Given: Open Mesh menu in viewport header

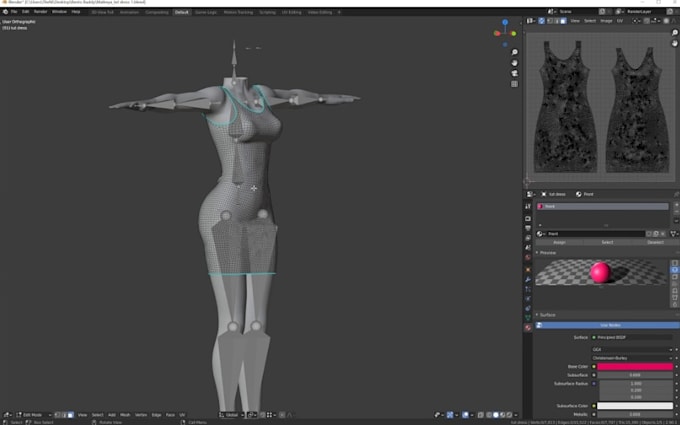Looking at the screenshot, I should (125, 415).
